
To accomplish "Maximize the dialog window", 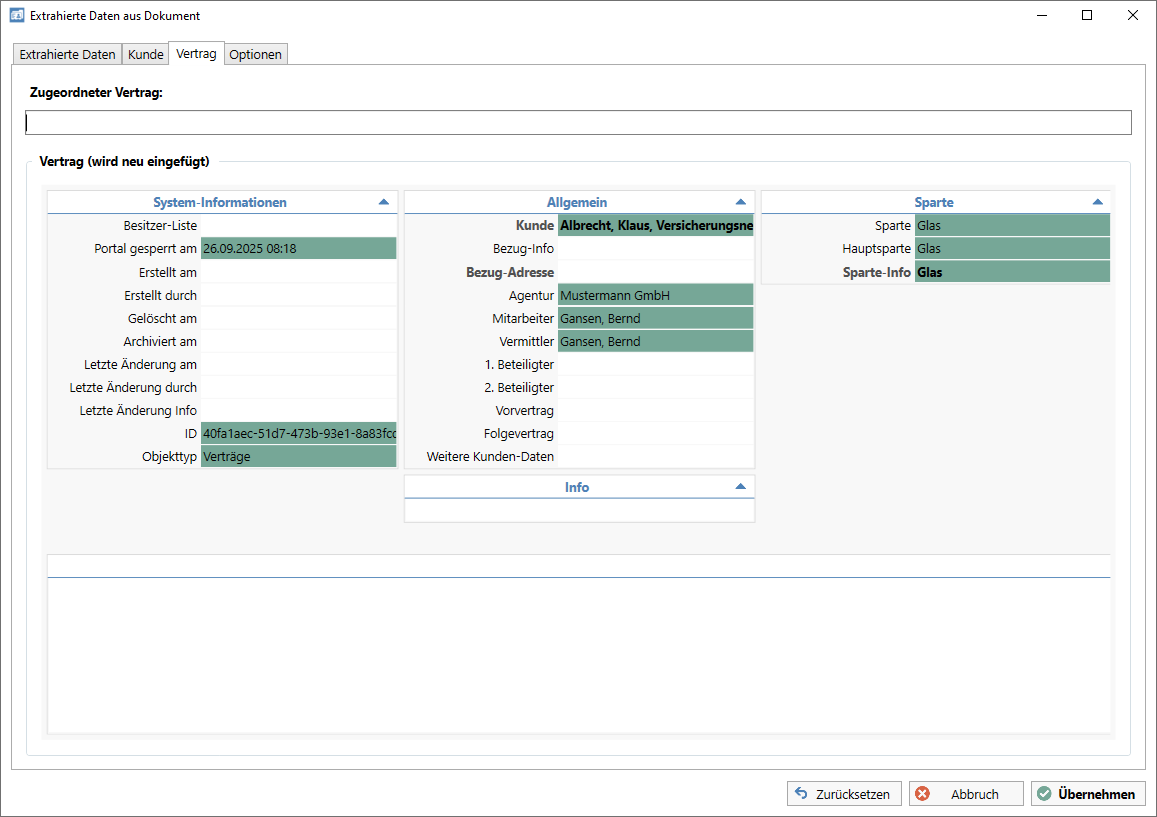I will click(1087, 15).
